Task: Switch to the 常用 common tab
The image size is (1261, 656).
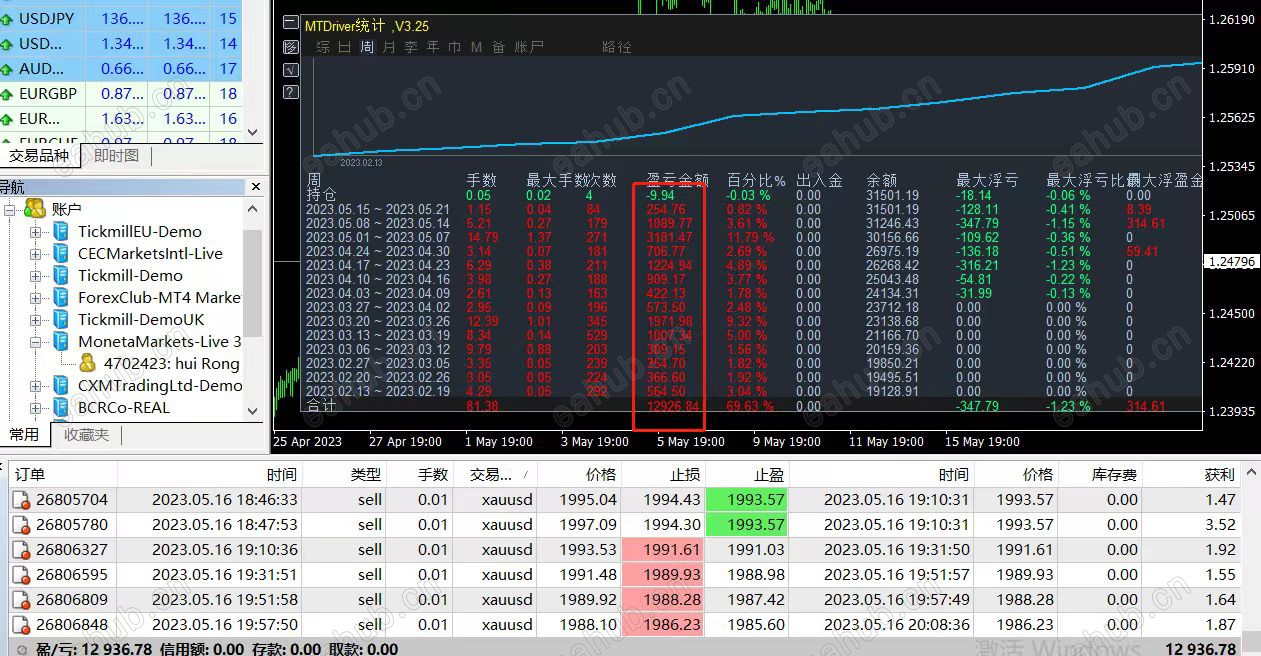Action: [x=24, y=435]
